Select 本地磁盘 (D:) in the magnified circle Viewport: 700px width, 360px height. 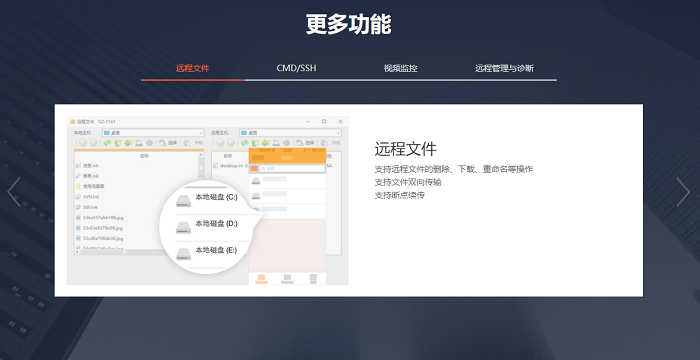216,224
